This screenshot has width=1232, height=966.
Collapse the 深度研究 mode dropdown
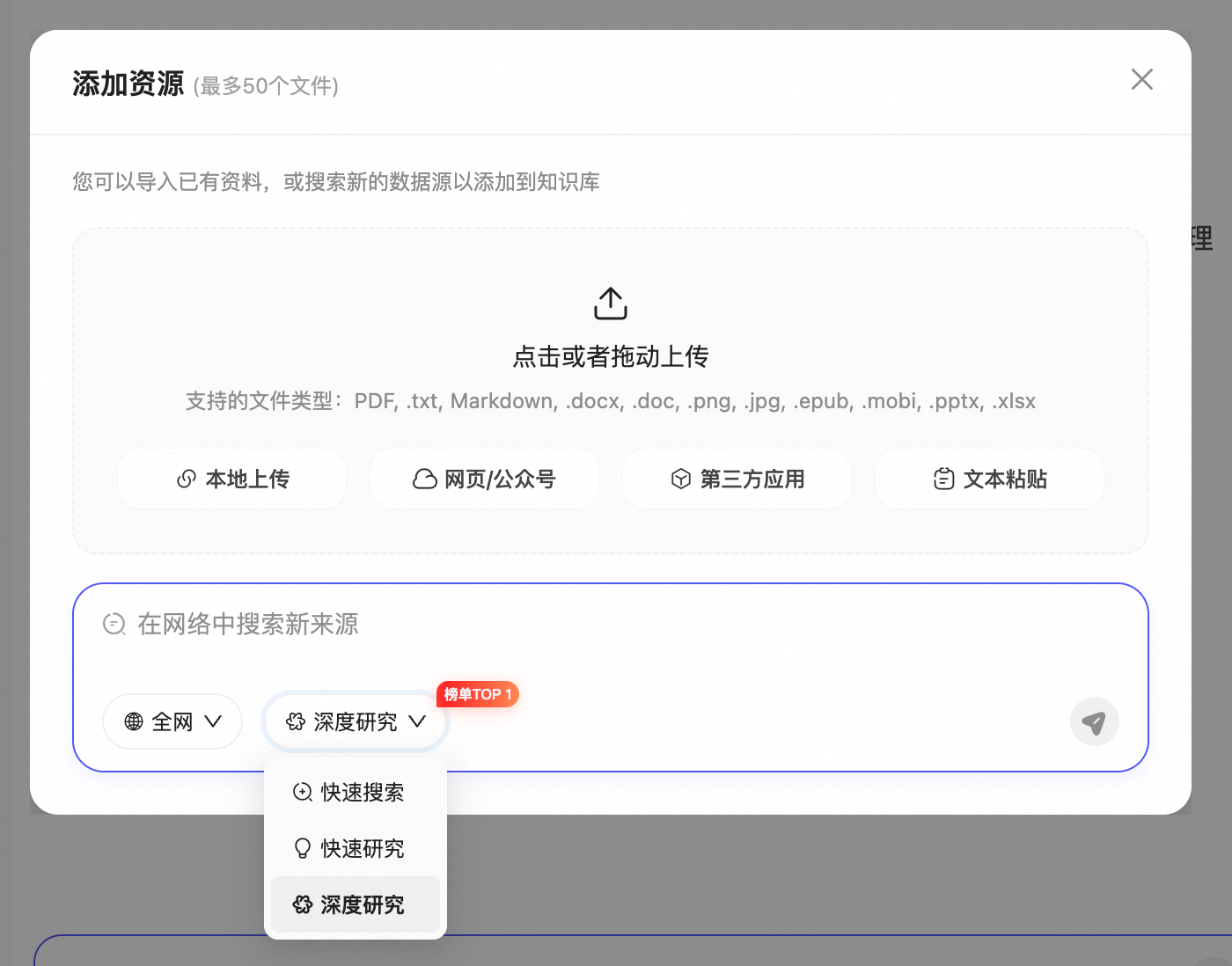[x=356, y=721]
